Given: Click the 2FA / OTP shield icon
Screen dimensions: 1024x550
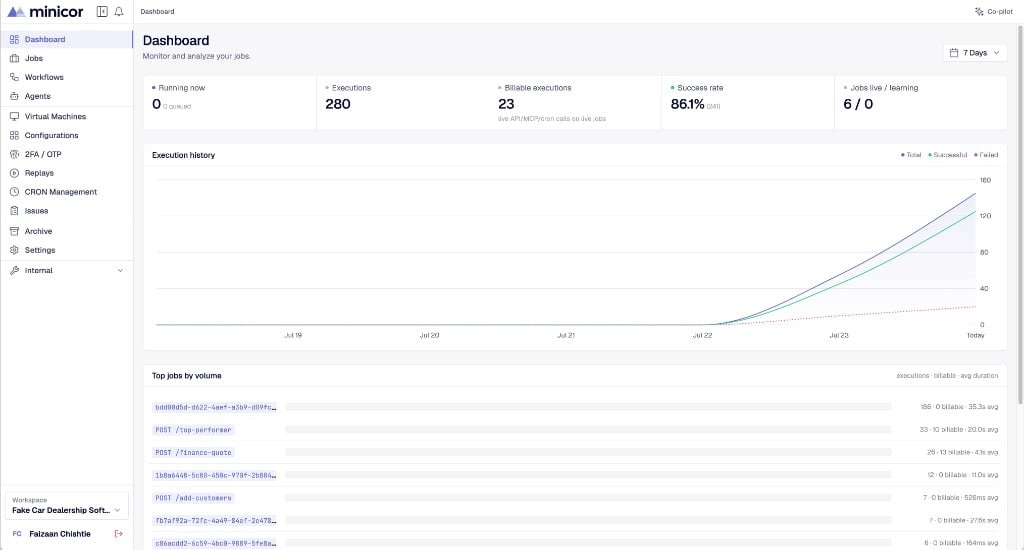Looking at the screenshot, I should coord(14,154).
